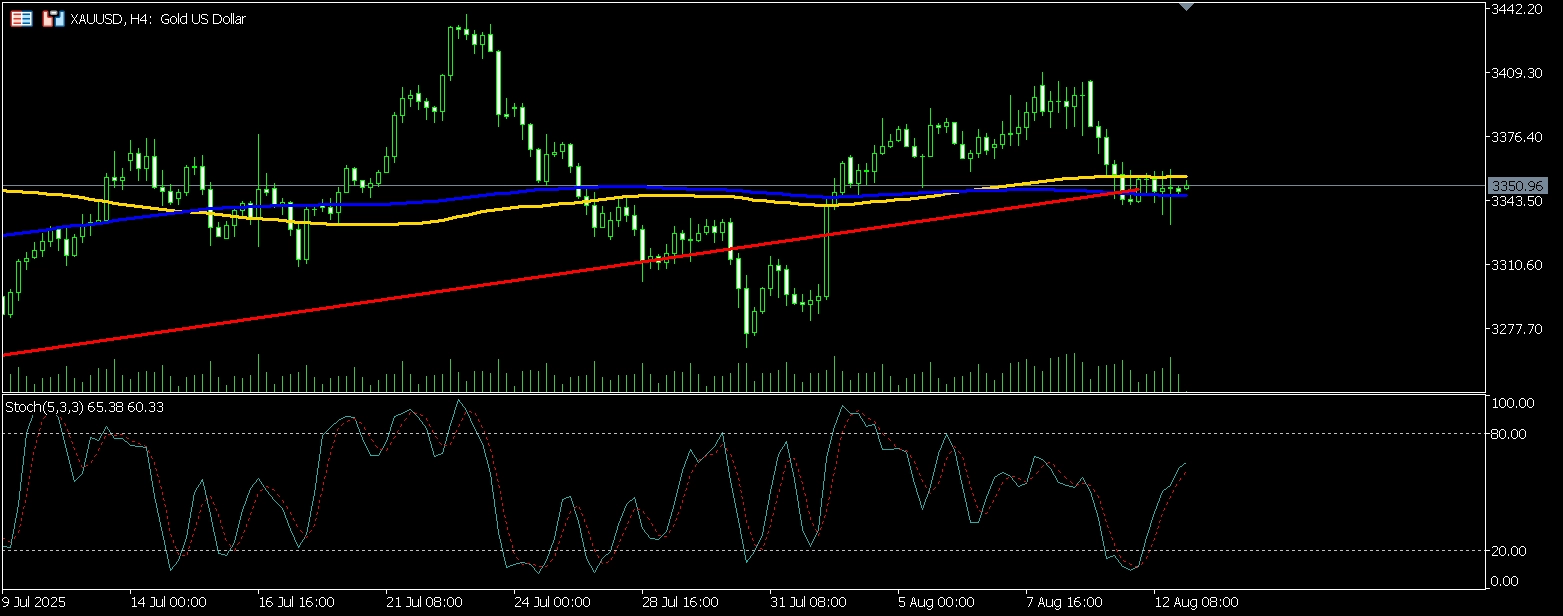The image size is (1563, 616).
Task: Select the current price label 3350.96
Action: click(1516, 186)
